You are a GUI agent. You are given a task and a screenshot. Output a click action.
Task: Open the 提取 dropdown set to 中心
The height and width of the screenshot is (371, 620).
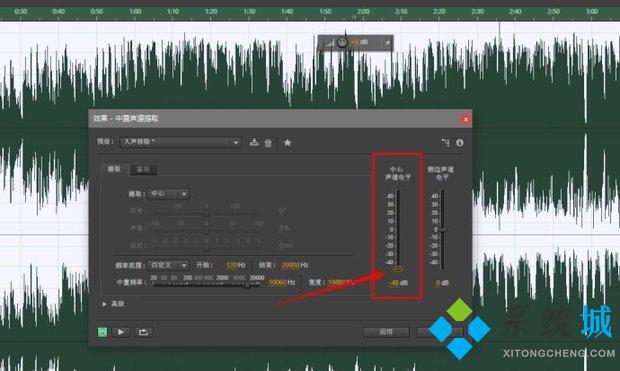[168, 194]
